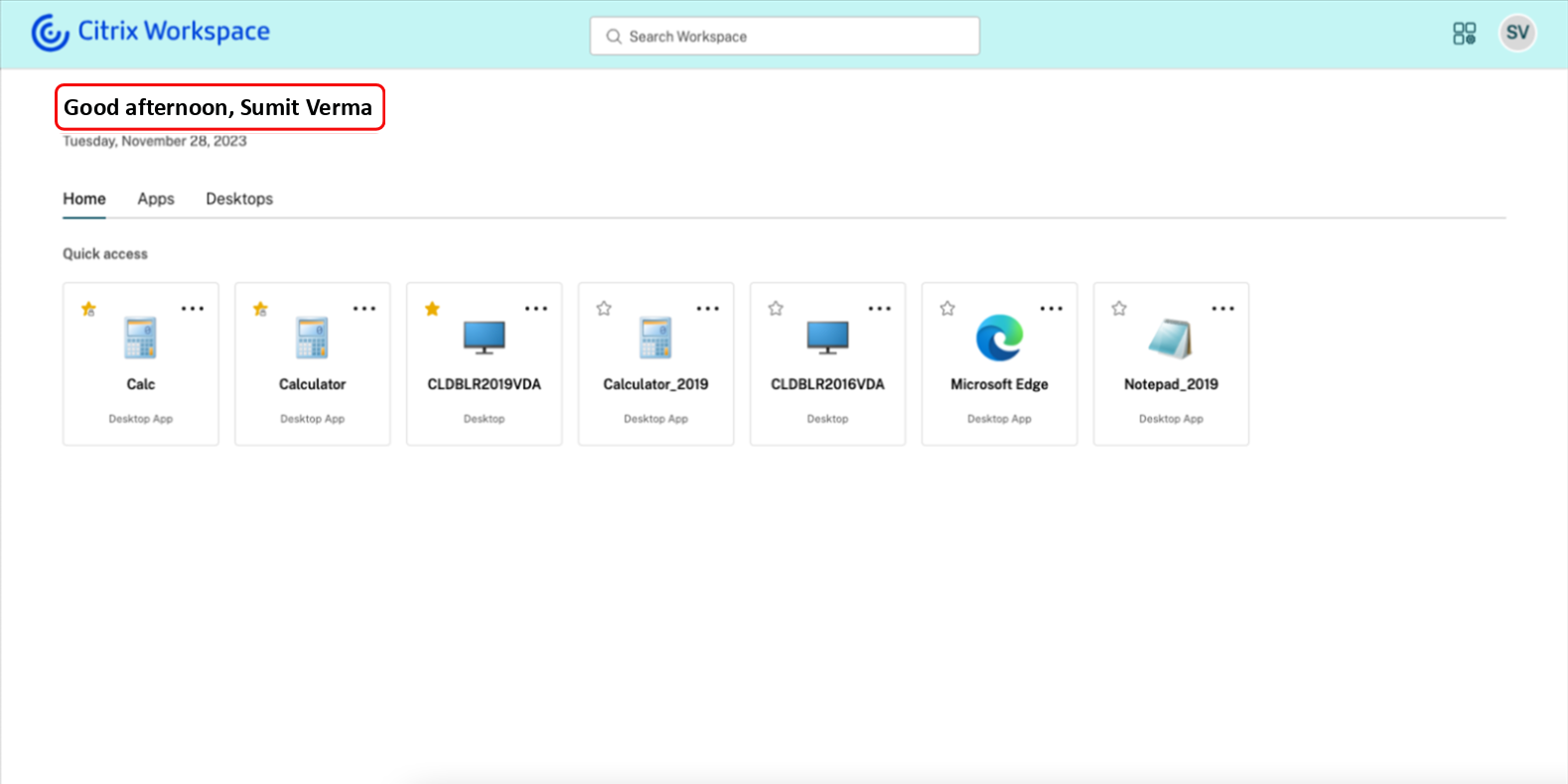Favorite CLDBLR2016VDA with its star
Screen dimensions: 1568x784
coord(776,309)
